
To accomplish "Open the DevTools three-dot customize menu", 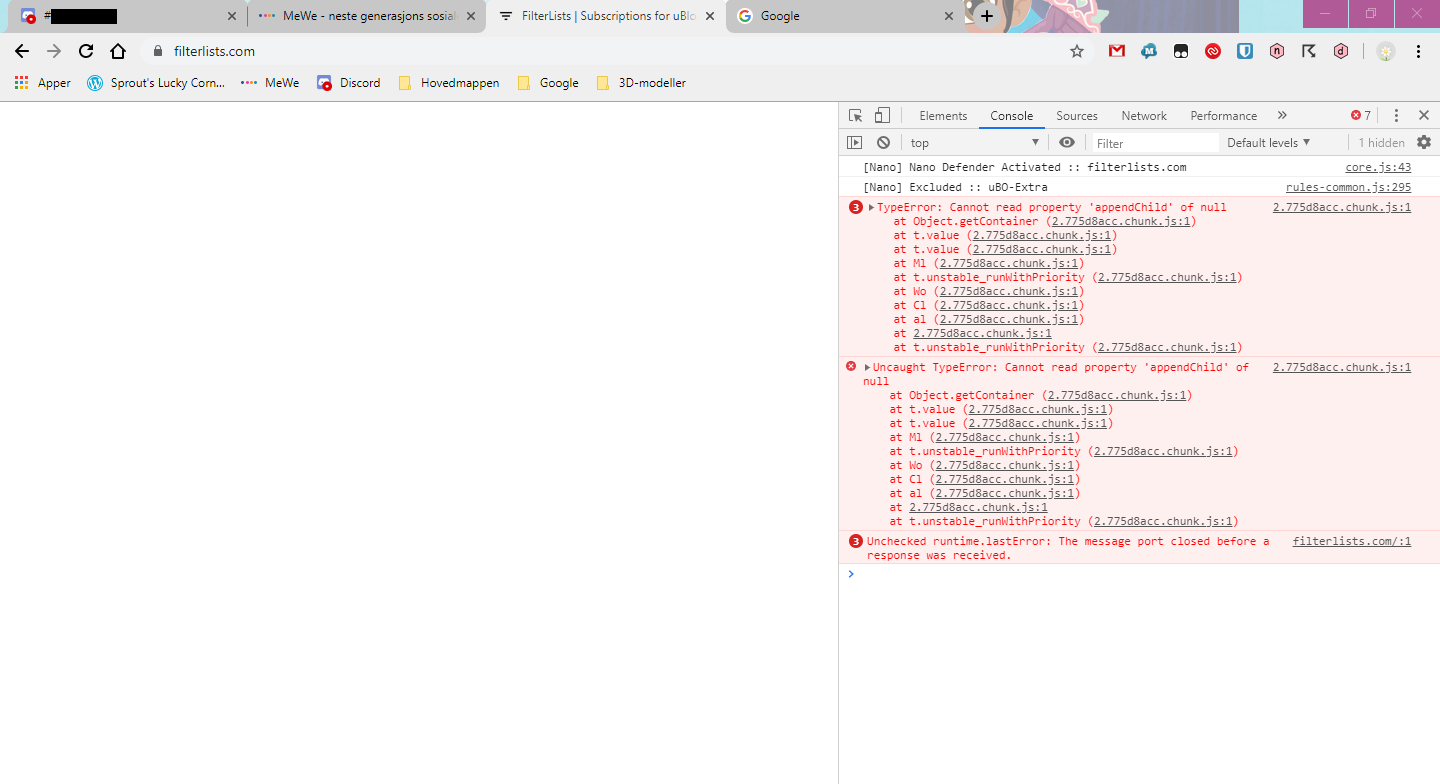I will 1397,116.
